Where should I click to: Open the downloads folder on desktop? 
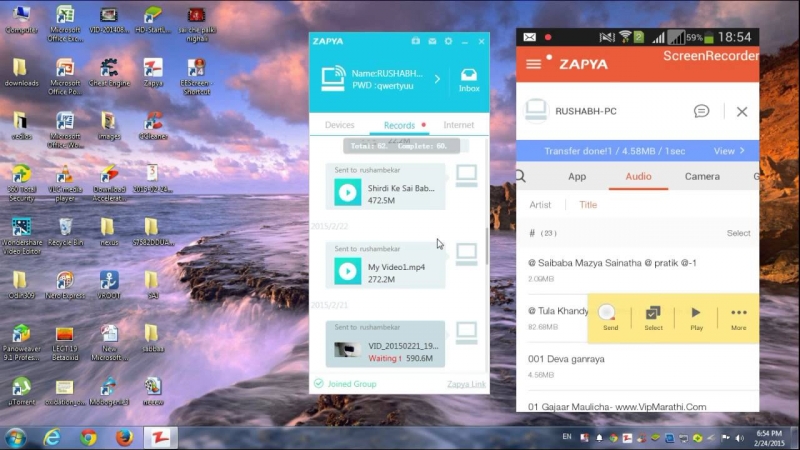point(21,72)
